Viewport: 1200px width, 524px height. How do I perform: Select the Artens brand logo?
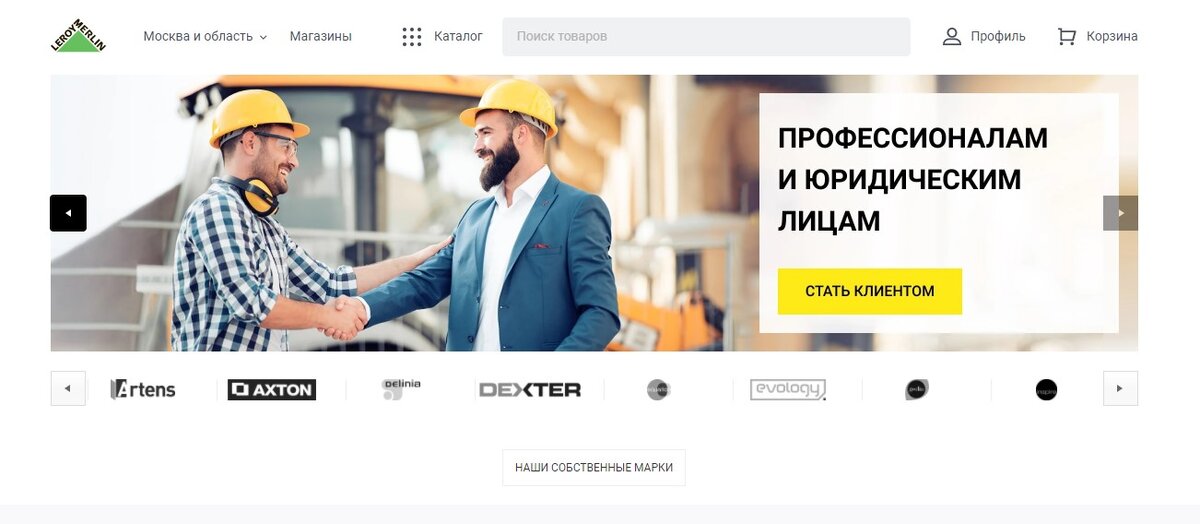(x=143, y=389)
